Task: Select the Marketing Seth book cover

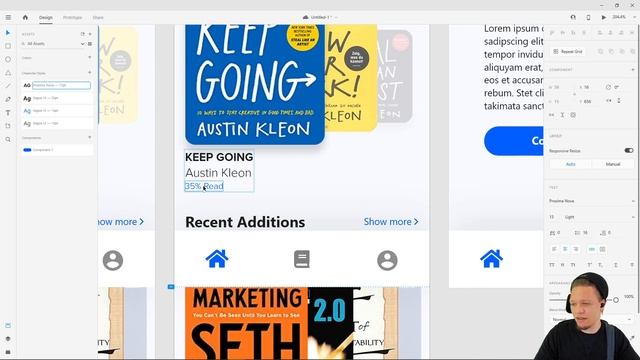Action: point(247,323)
